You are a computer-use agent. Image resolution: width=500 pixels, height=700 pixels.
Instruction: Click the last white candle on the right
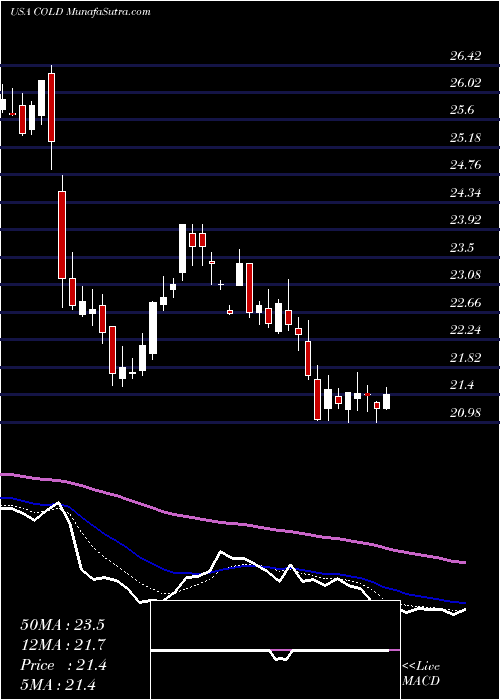387,401
